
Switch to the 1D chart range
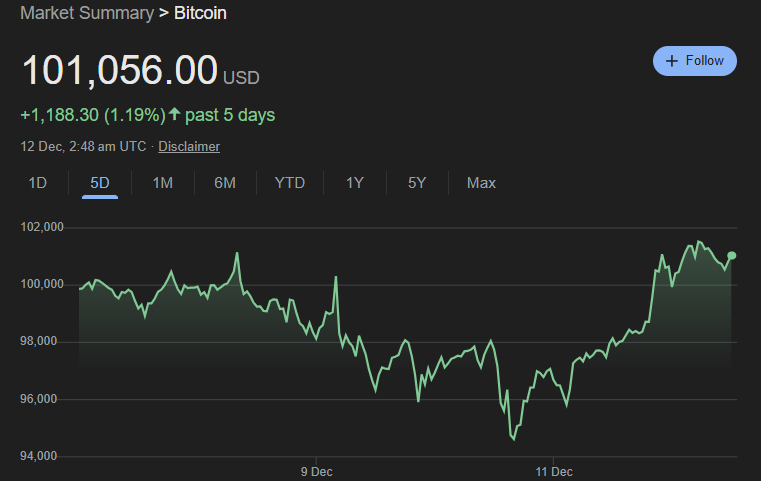pos(37,183)
